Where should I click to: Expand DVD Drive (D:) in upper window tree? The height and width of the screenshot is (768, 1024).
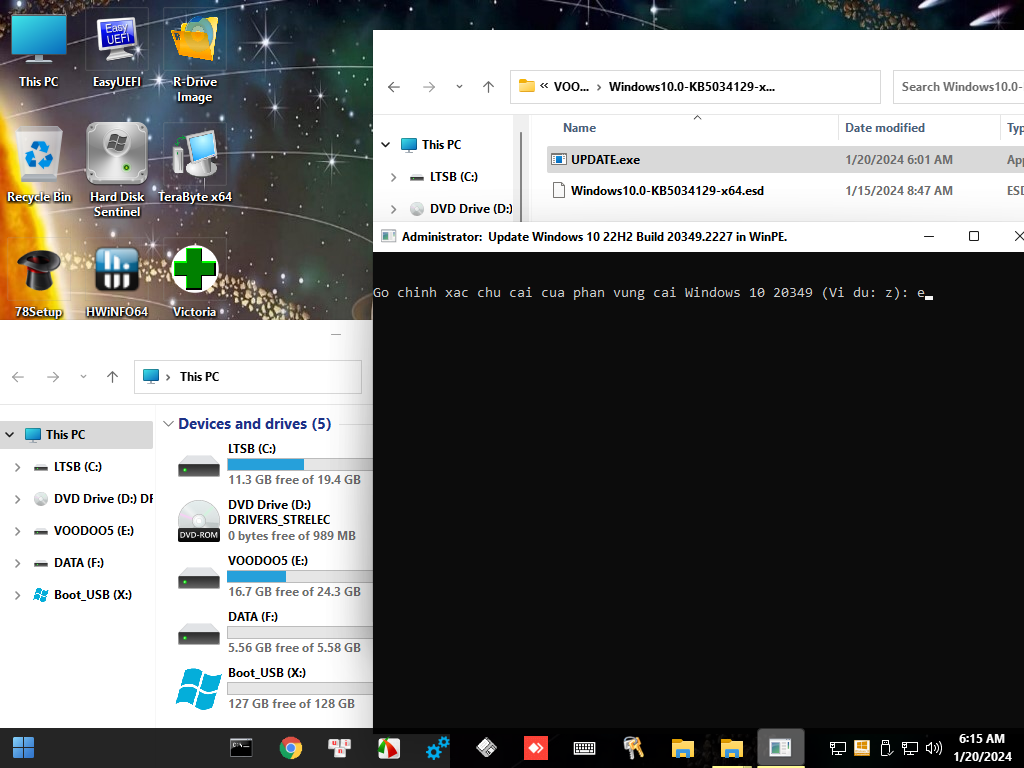tap(394, 209)
